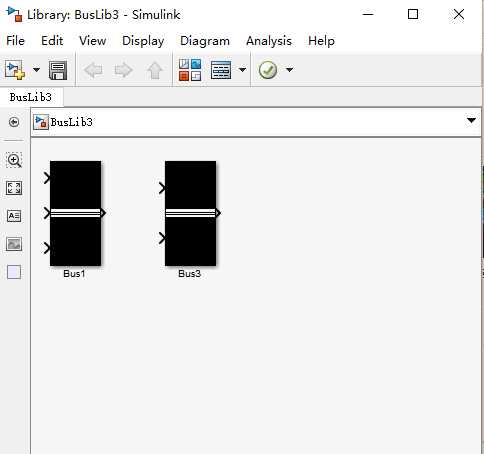Image resolution: width=484 pixels, height=454 pixels.
Task: Select the BusLib3 tab
Action: [31, 97]
